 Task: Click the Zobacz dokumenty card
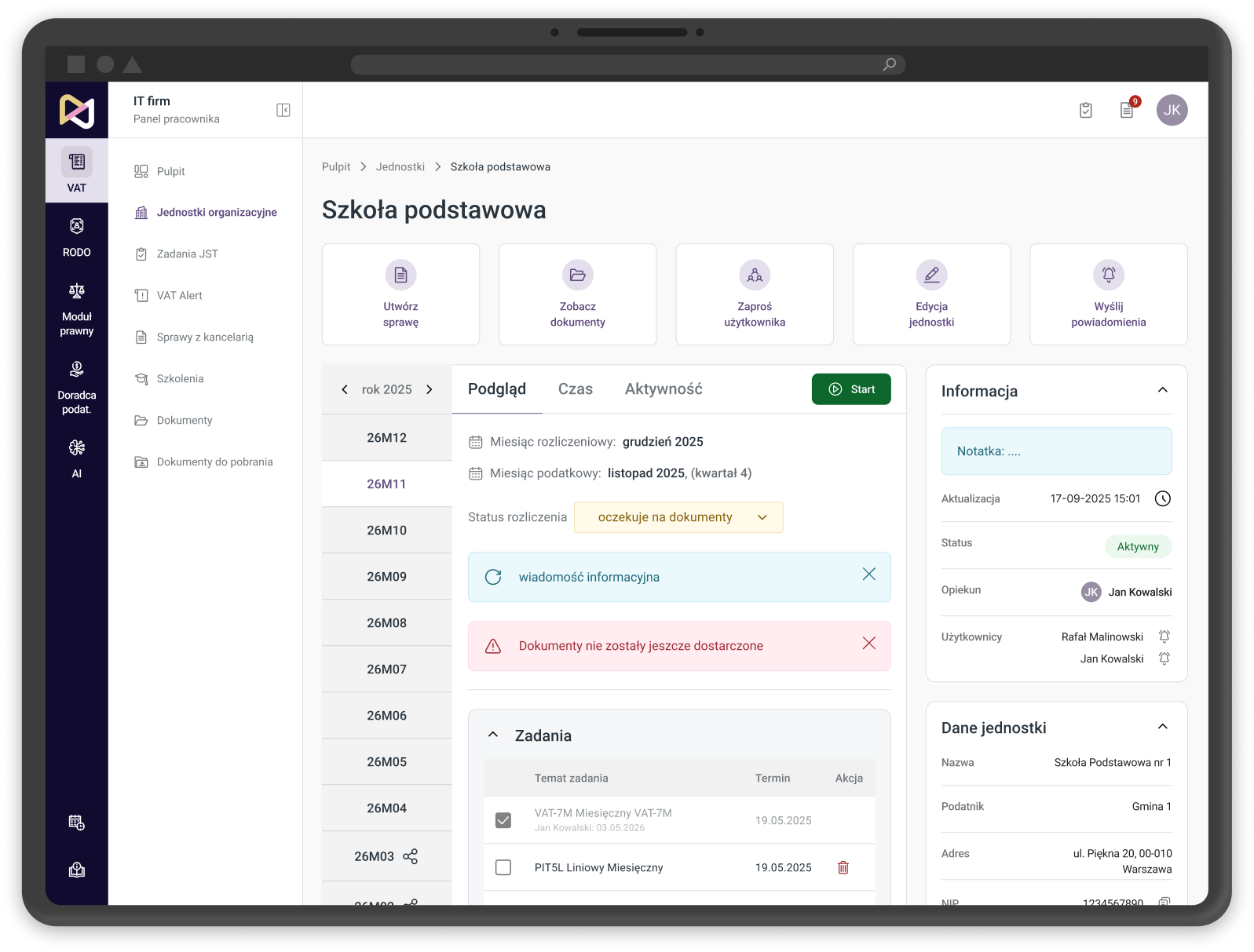(578, 294)
